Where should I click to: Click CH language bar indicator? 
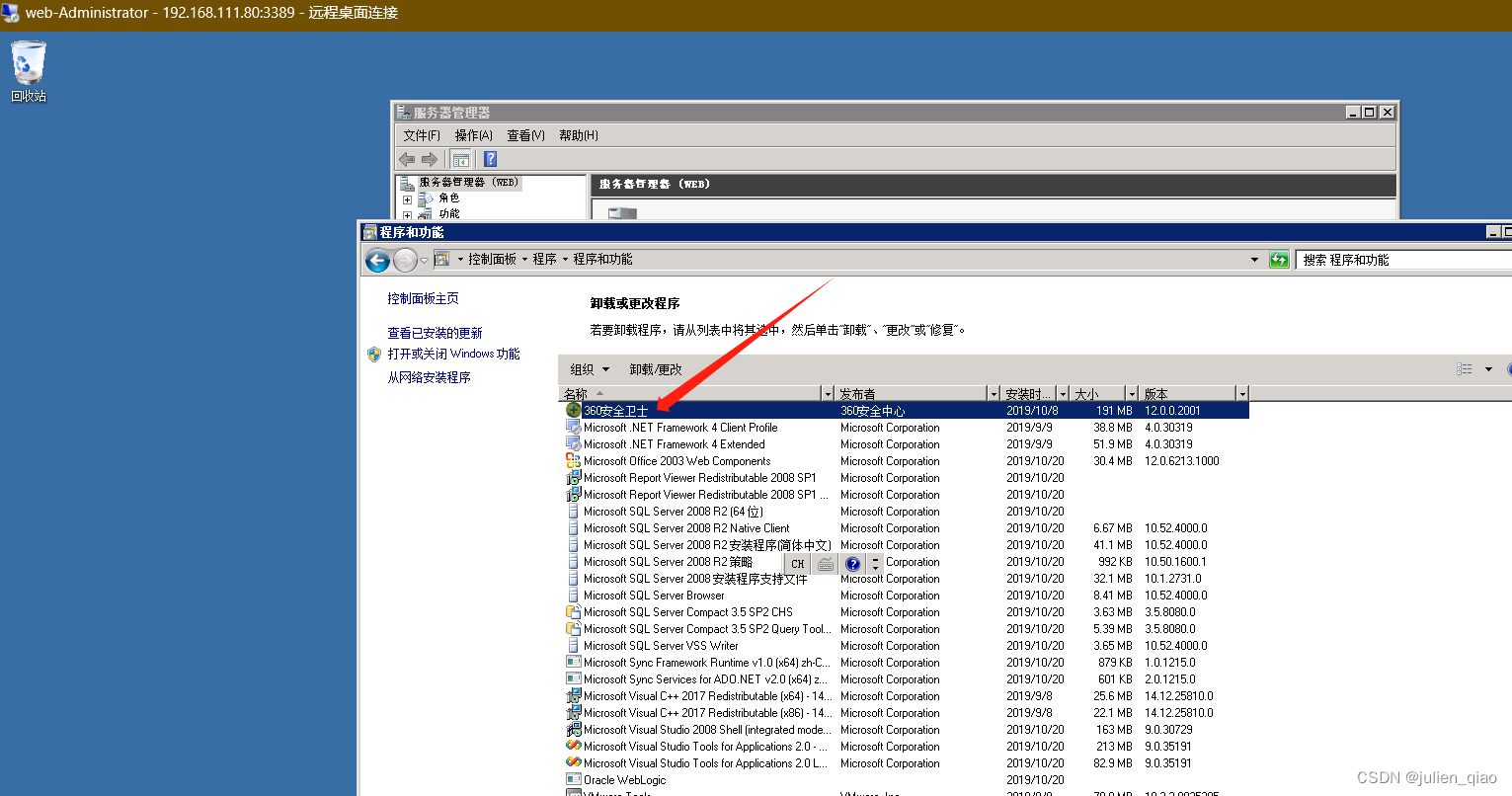point(798,564)
